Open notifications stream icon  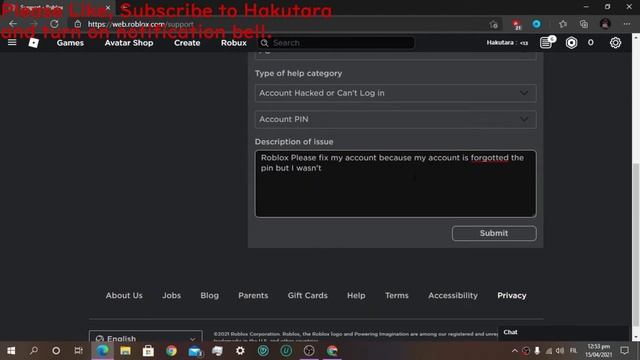(x=547, y=42)
